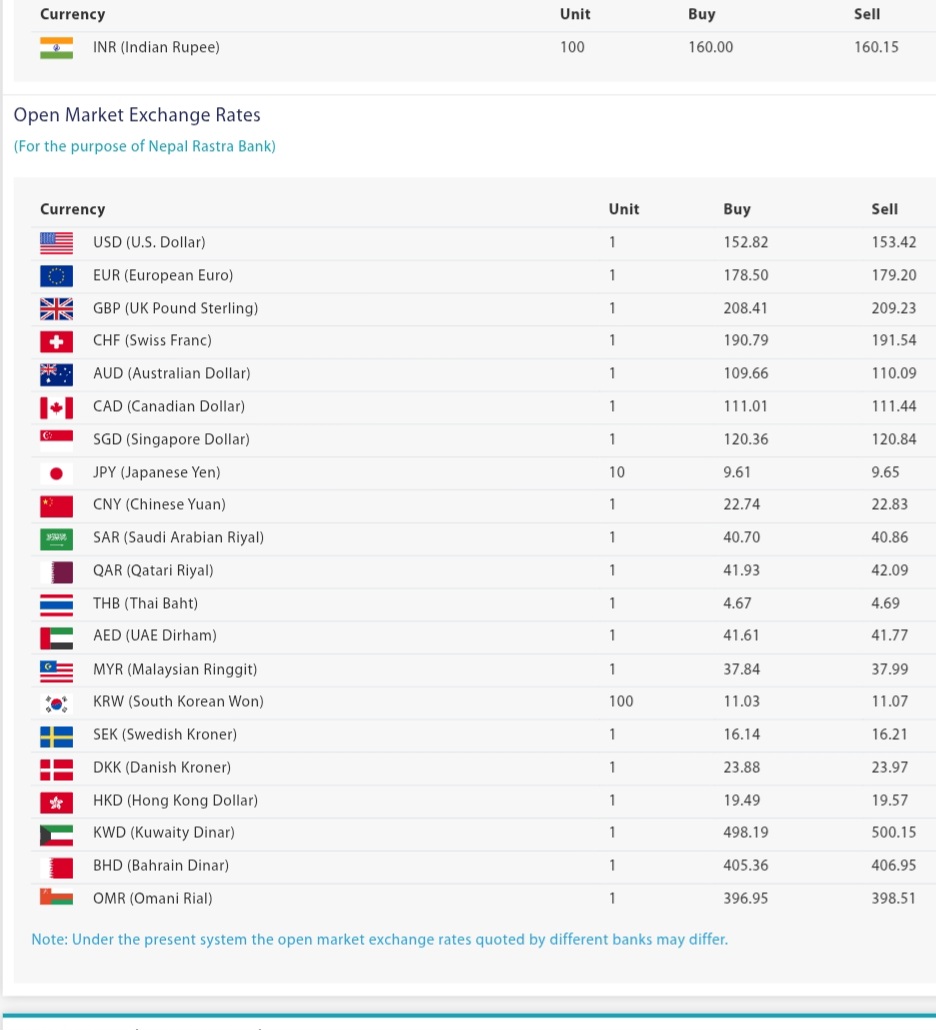Click the Omani flag icon beside OMR
936x1030 pixels.
56,897
